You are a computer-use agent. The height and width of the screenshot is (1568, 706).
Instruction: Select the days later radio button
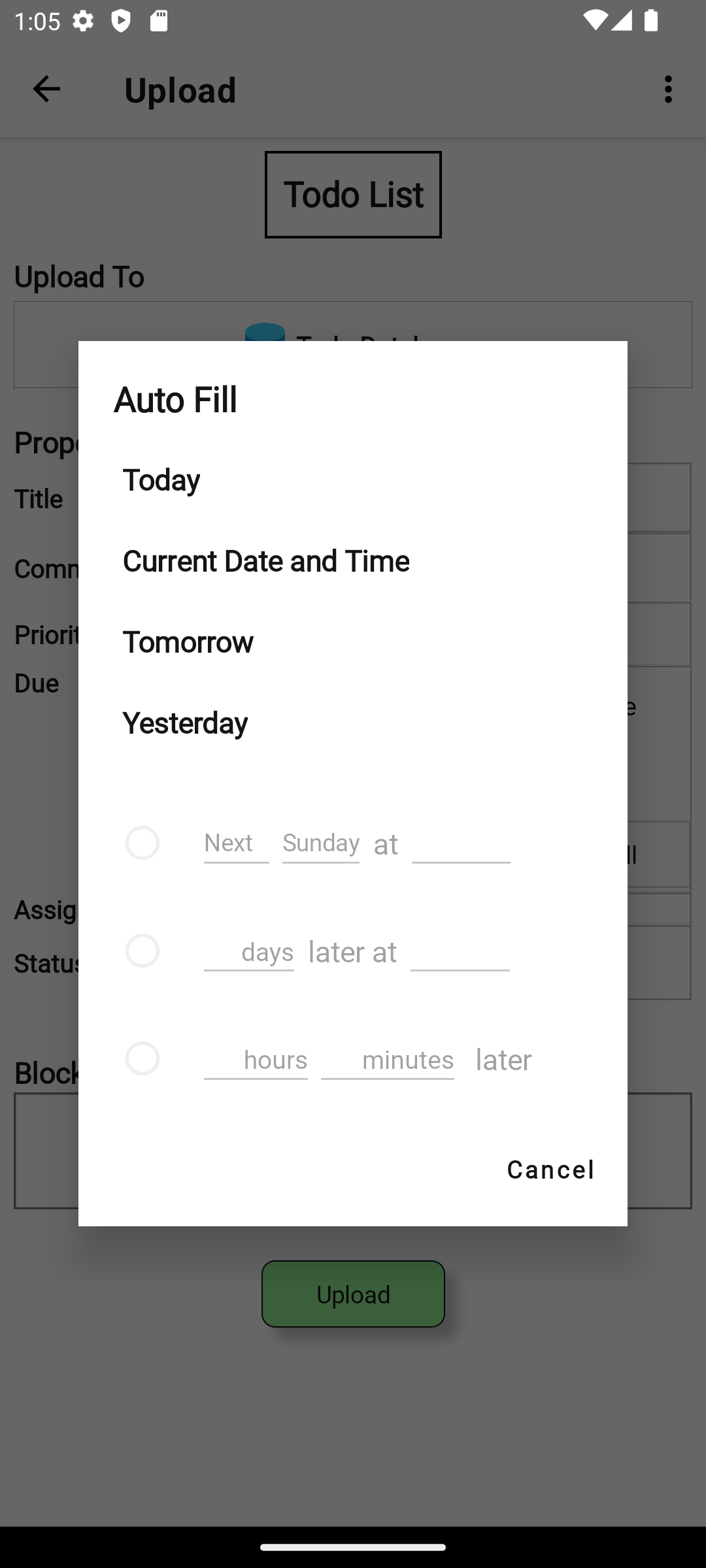click(143, 951)
